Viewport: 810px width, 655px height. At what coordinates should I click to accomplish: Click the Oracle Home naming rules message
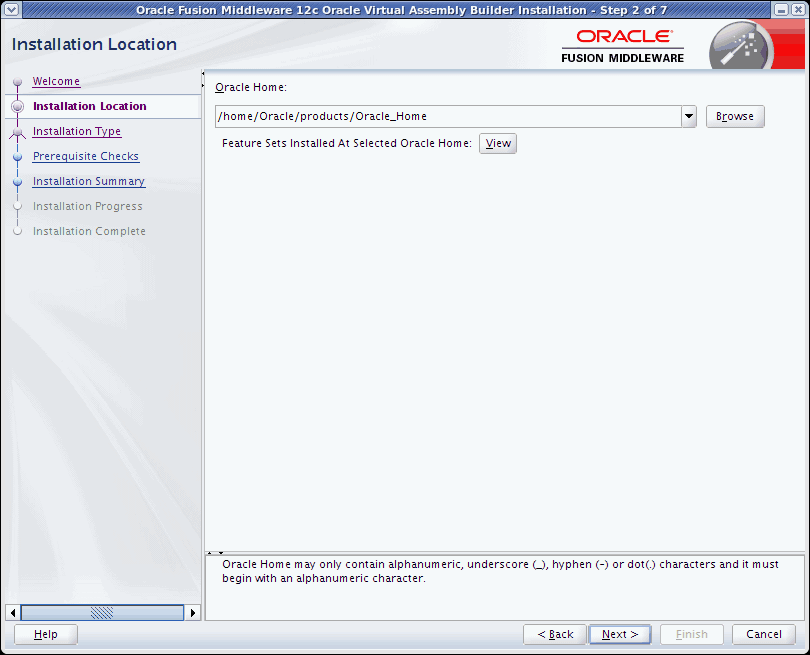(x=500, y=571)
